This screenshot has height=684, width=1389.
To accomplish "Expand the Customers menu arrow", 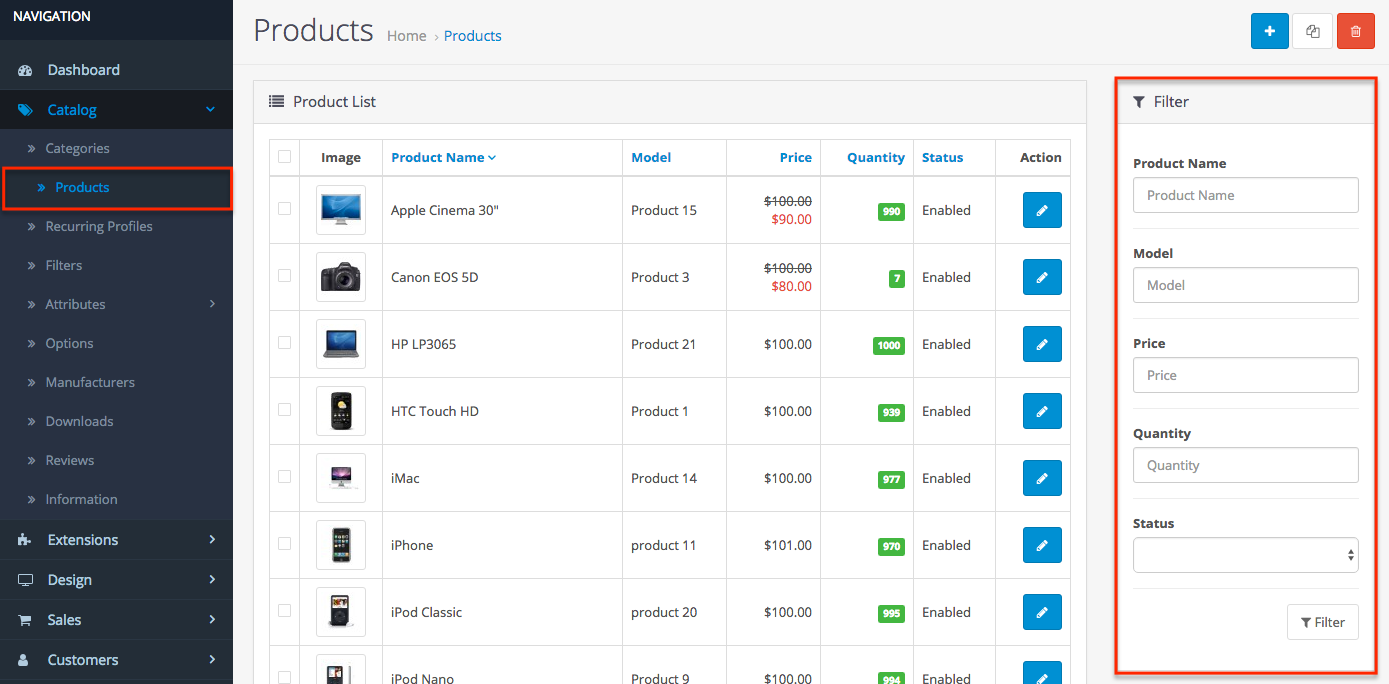I will [211, 660].
